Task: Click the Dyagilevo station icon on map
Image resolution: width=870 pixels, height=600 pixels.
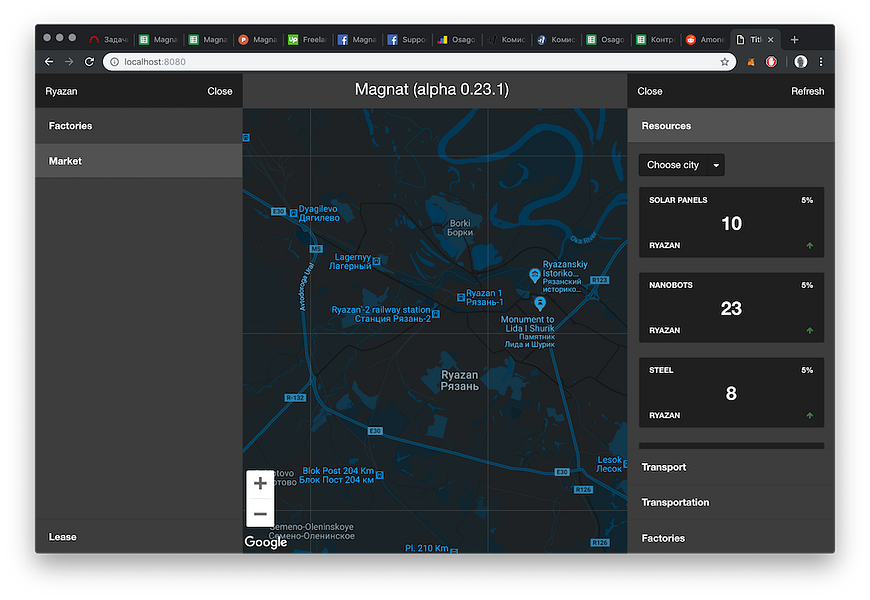Action: (x=293, y=213)
